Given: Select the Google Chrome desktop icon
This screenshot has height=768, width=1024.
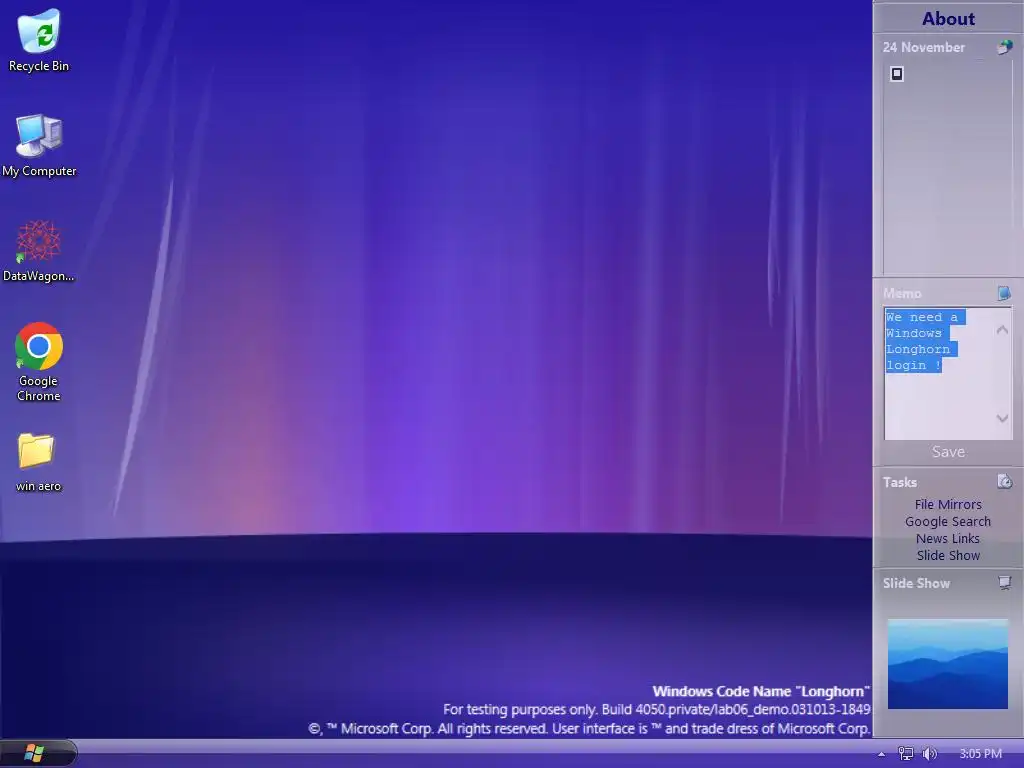Looking at the screenshot, I should 39,362.
